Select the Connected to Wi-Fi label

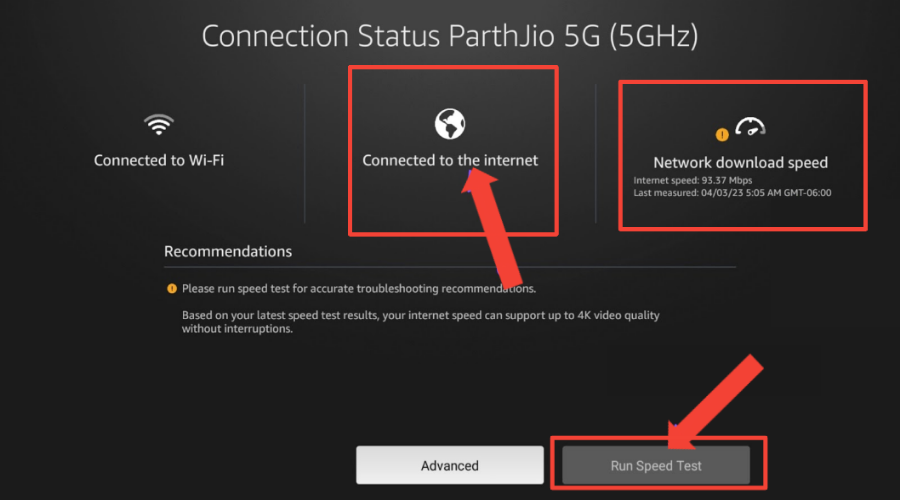point(159,160)
